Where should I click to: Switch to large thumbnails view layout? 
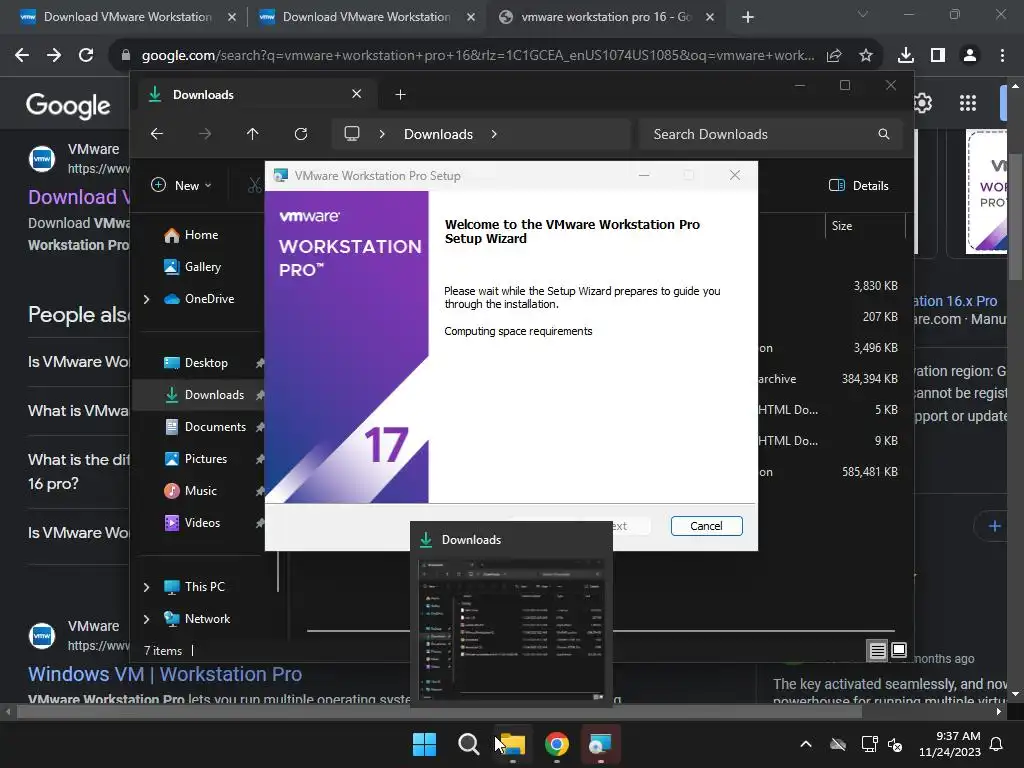(899, 650)
